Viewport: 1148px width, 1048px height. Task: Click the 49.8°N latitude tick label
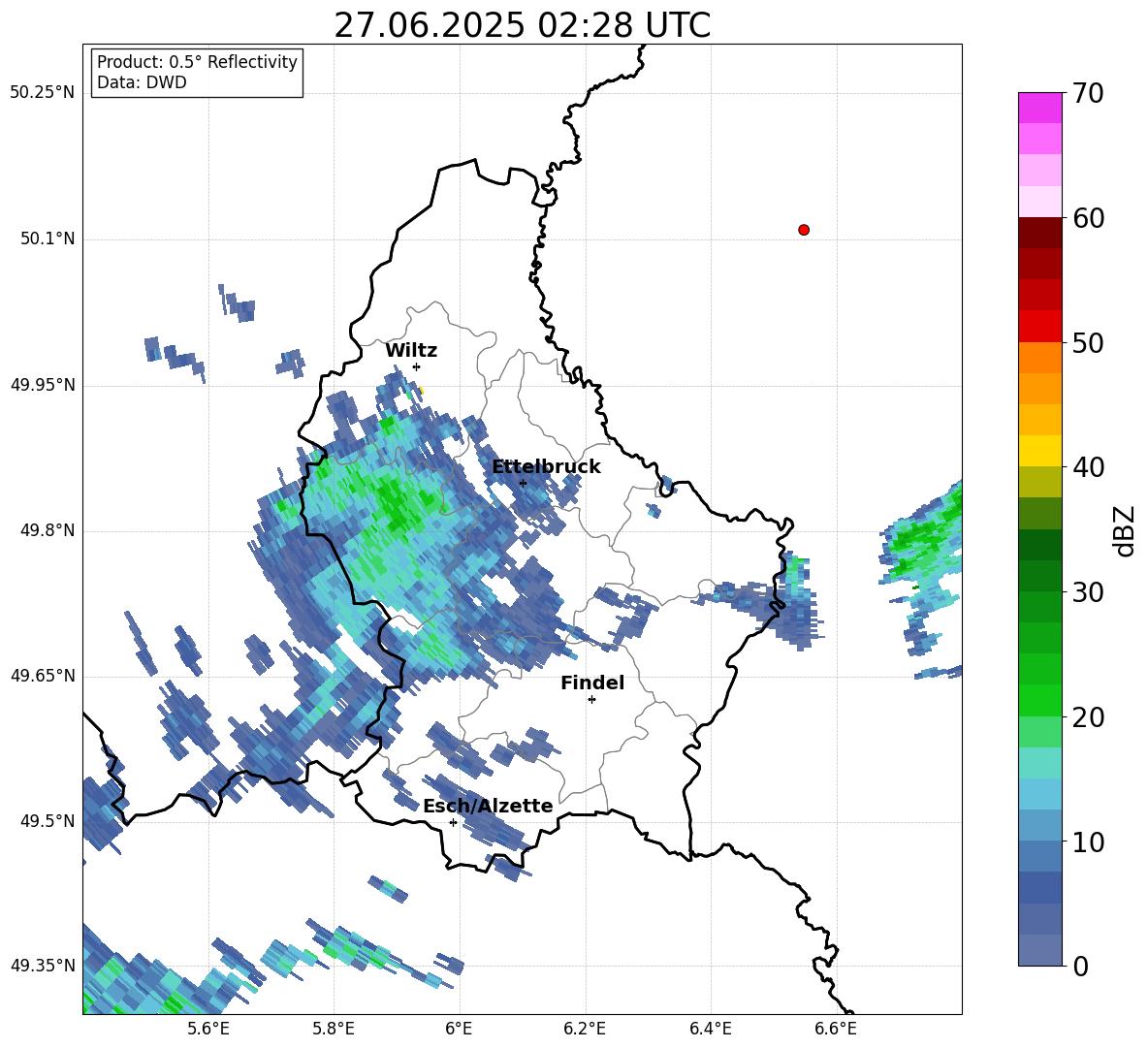point(48,530)
